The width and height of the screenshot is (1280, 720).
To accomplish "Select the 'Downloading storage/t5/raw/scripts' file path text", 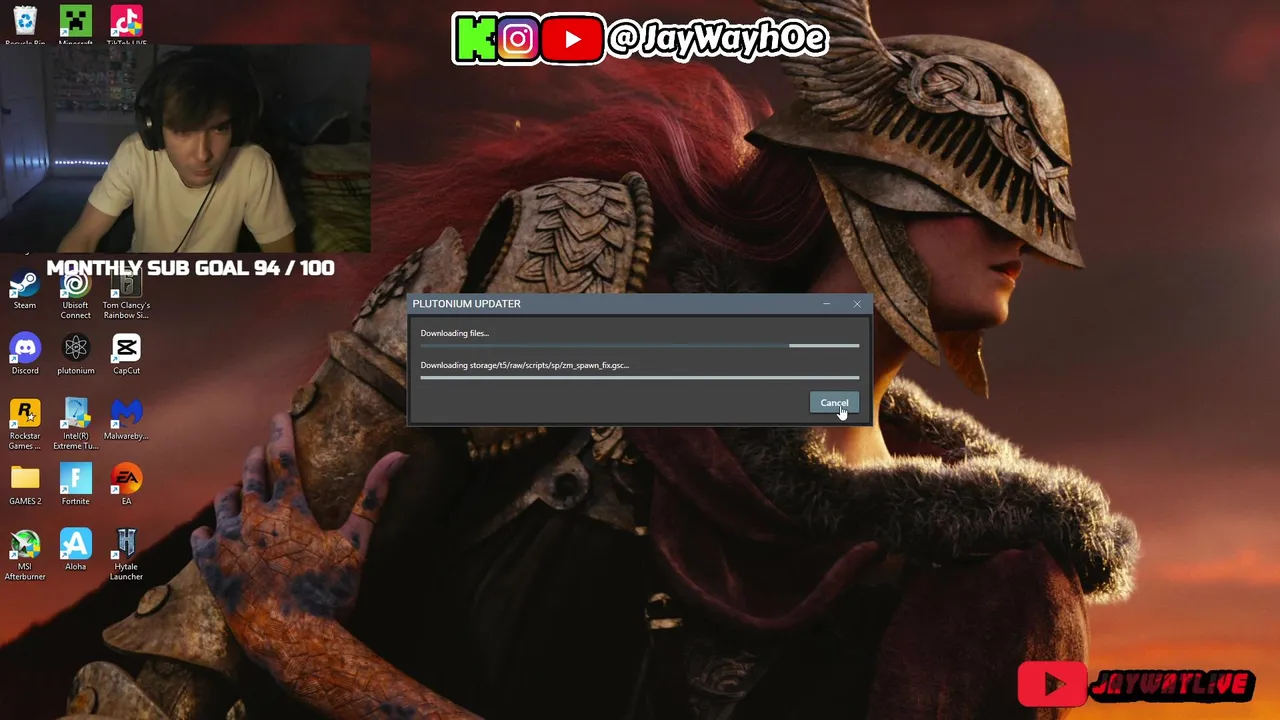I will 525,365.
